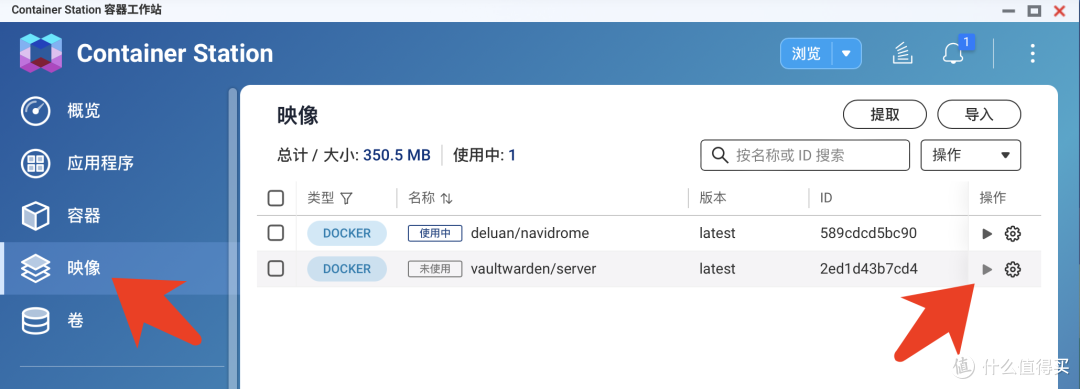Open settings gear for deluan/navidrome

pyautogui.click(x=1012, y=233)
